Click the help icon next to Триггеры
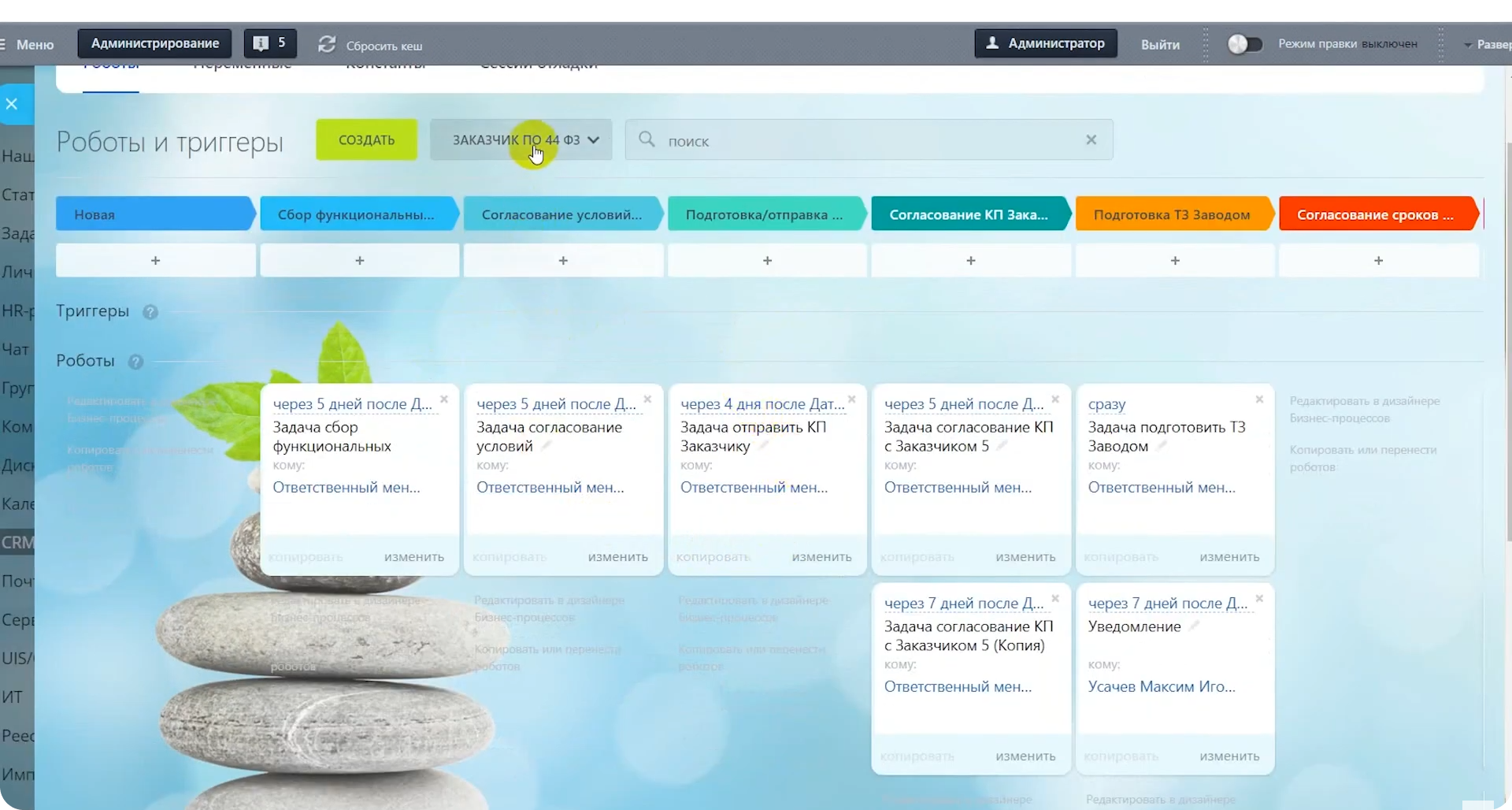Screen dimensions: 1512x810 coord(150,312)
